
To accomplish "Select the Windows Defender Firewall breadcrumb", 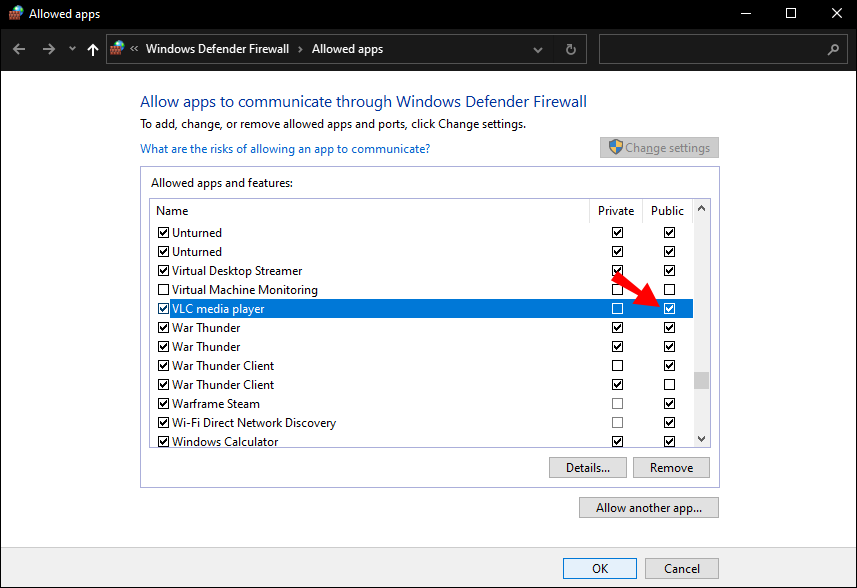I will coord(217,49).
